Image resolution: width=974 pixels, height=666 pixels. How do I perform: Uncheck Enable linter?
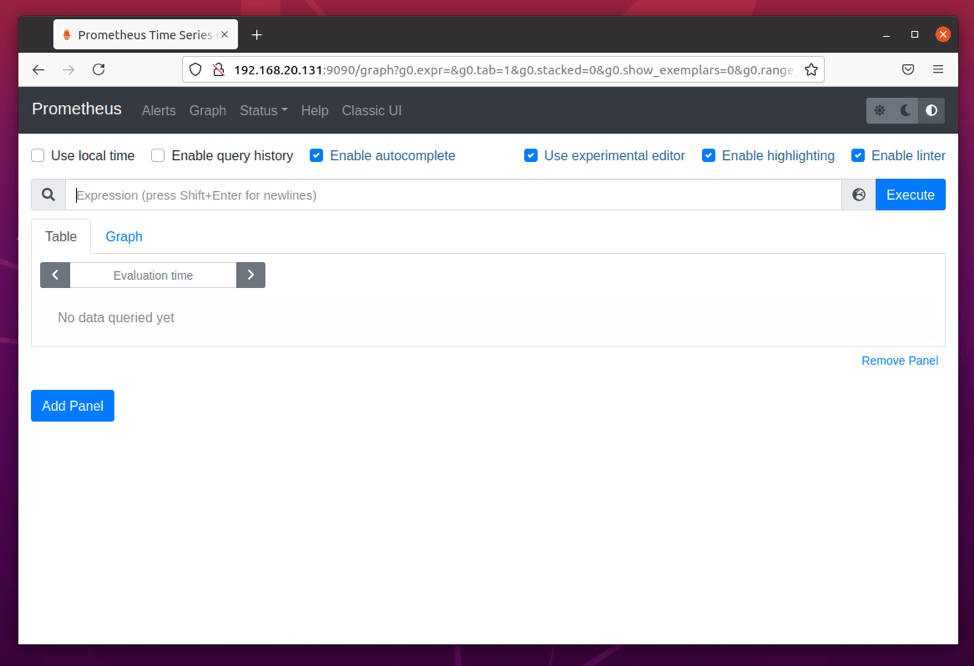click(858, 155)
